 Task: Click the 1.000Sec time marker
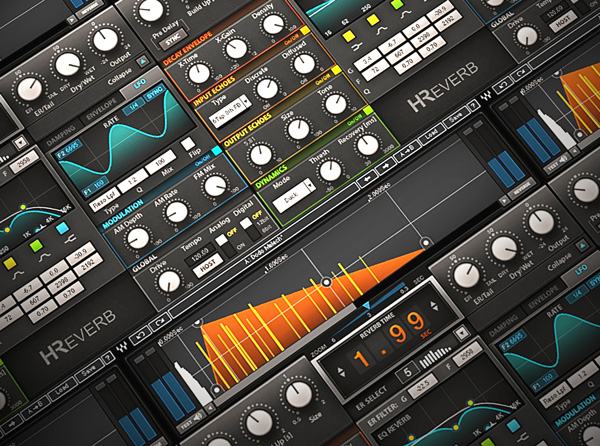(x=277, y=264)
